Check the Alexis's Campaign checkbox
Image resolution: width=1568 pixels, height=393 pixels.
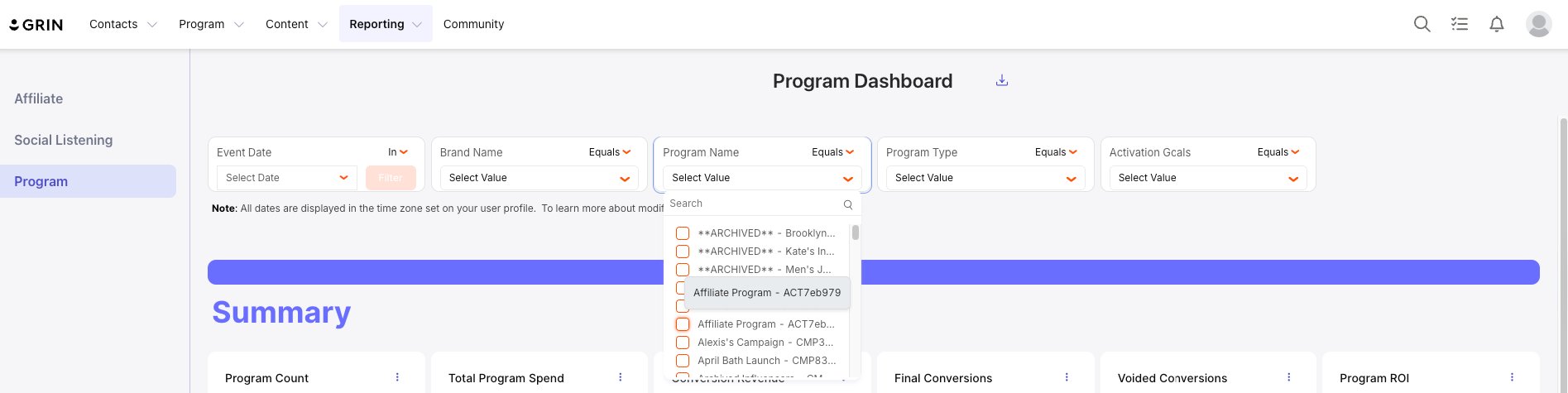[683, 343]
